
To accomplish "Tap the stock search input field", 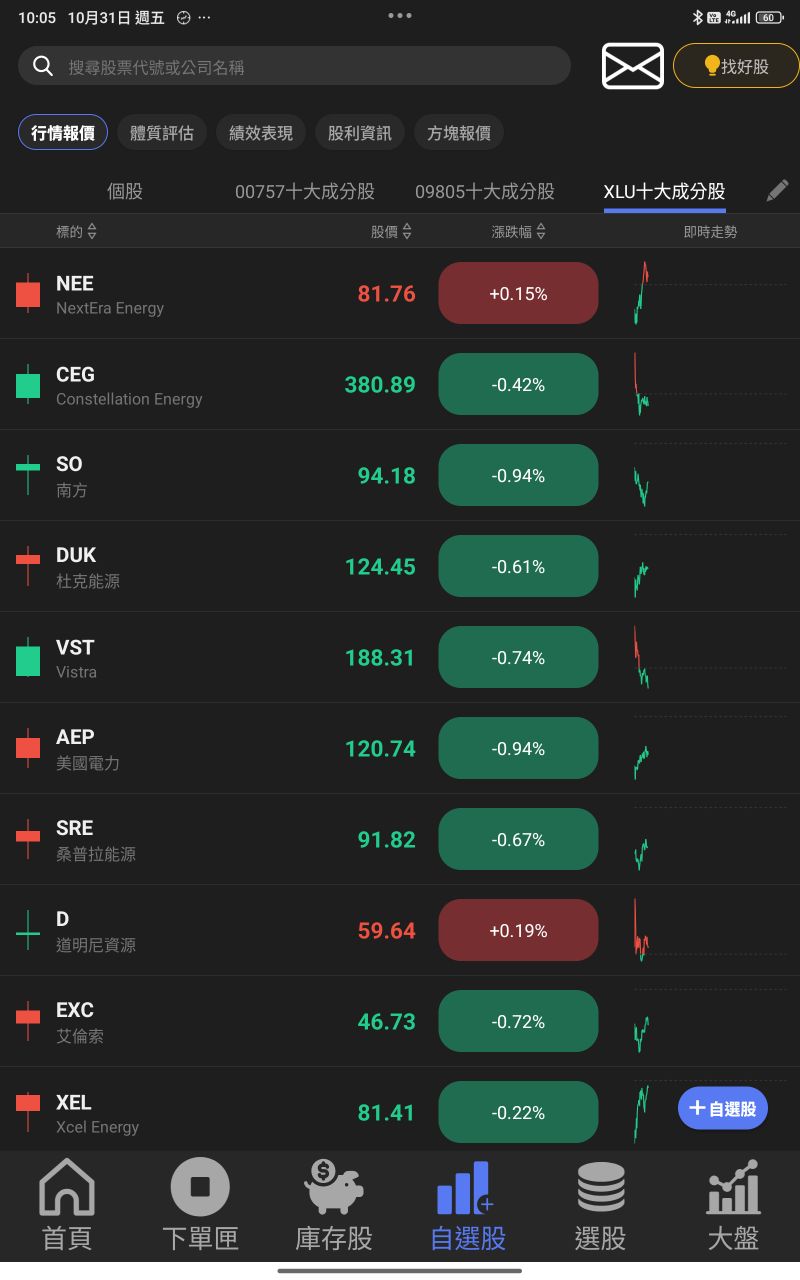I will point(294,65).
